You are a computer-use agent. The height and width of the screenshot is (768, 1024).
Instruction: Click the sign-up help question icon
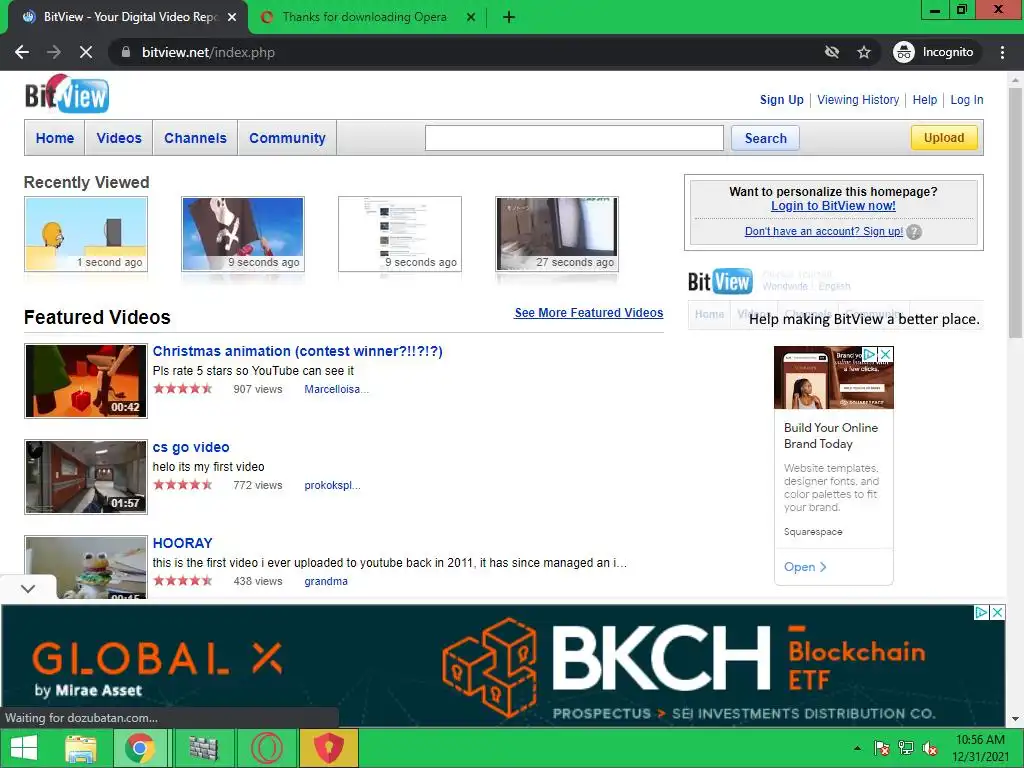coord(914,232)
